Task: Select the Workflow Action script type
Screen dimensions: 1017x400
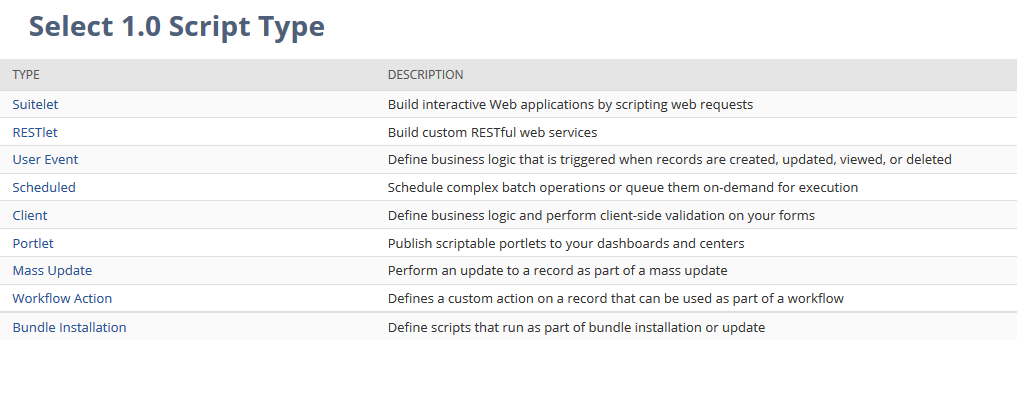Action: coord(62,298)
